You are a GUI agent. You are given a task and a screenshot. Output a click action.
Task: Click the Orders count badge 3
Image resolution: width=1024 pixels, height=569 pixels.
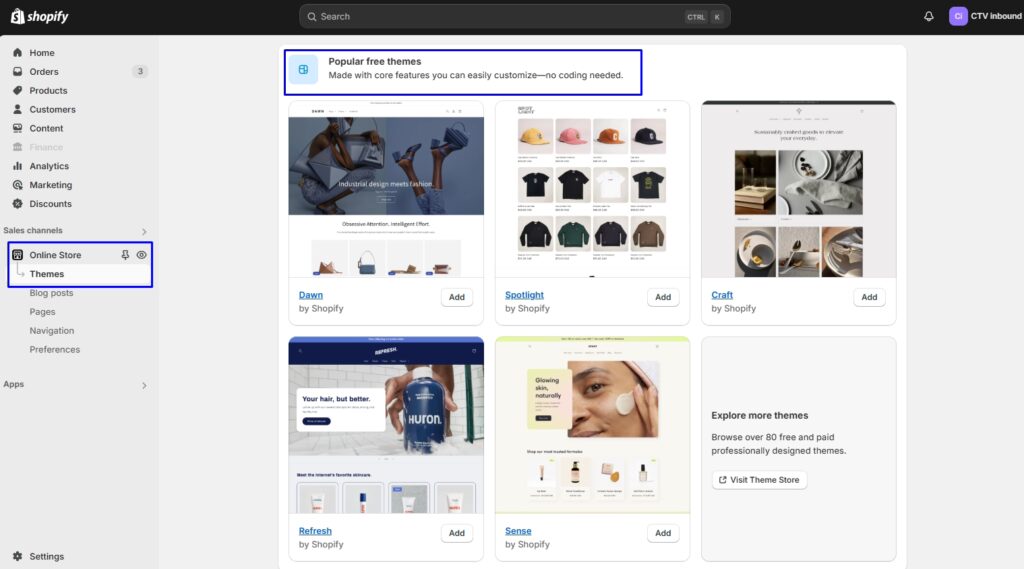point(140,71)
